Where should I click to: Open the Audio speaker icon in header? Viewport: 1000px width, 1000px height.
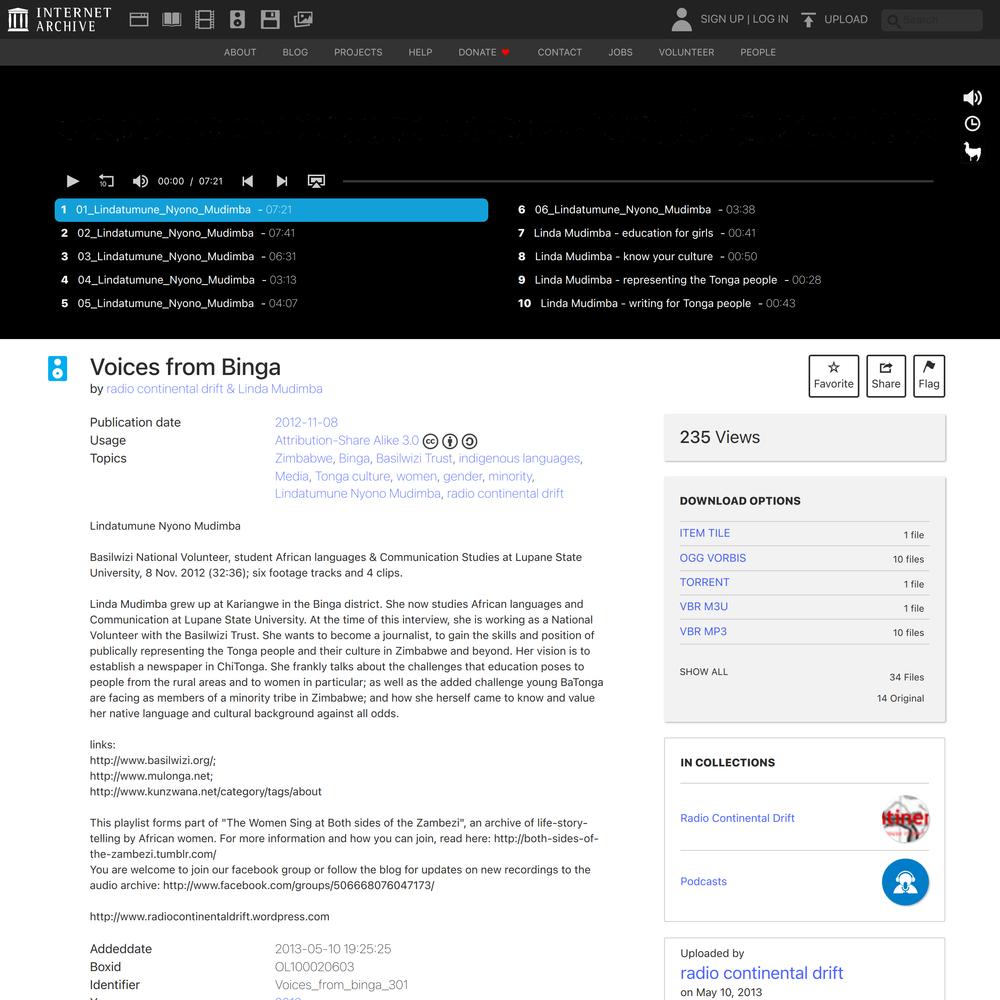click(237, 19)
